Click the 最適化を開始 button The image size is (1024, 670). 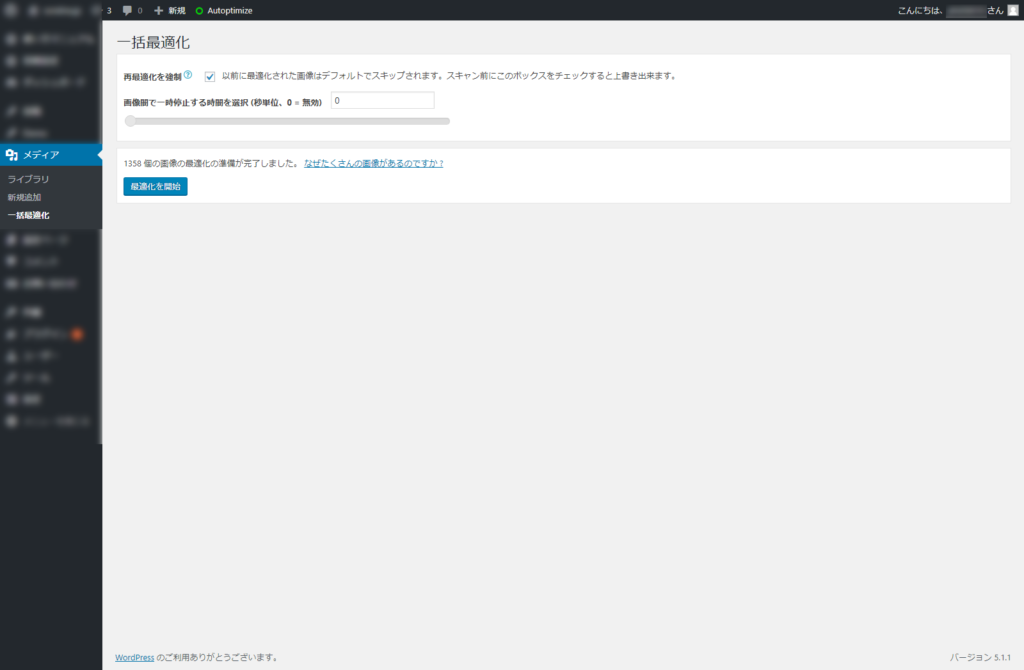click(x=155, y=187)
